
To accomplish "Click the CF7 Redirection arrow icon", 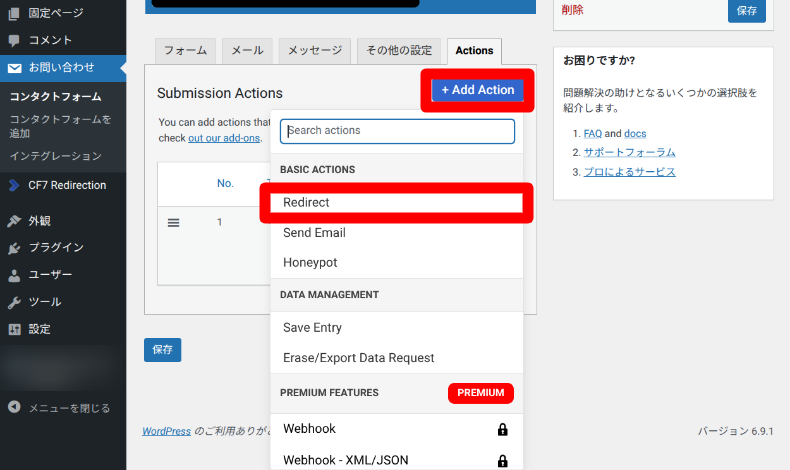I will coord(14,185).
